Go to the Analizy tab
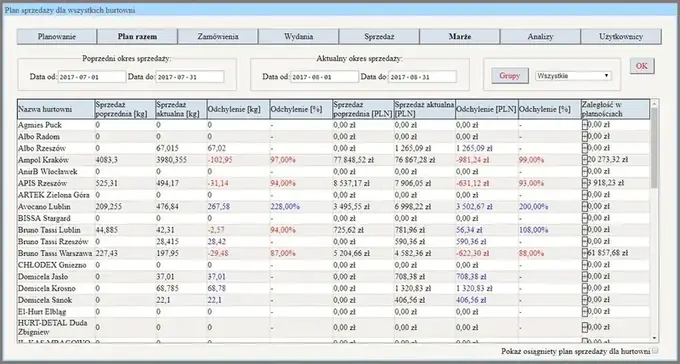680x364 pixels. pyautogui.click(x=540, y=37)
